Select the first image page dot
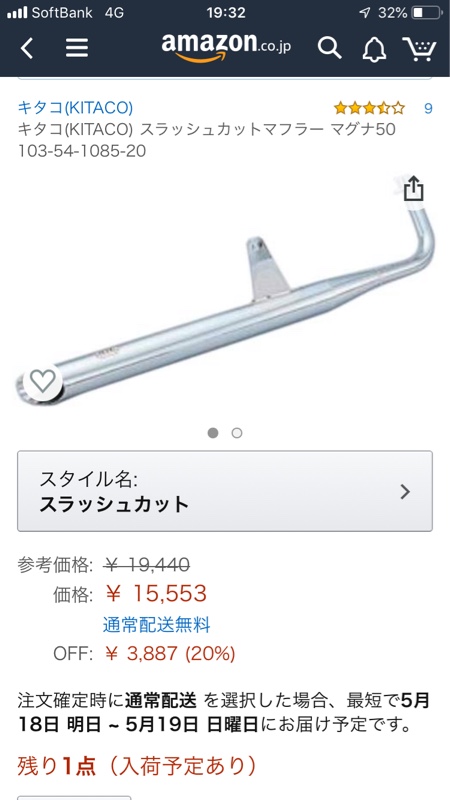Screen dimensions: 450x800 coord(213,433)
